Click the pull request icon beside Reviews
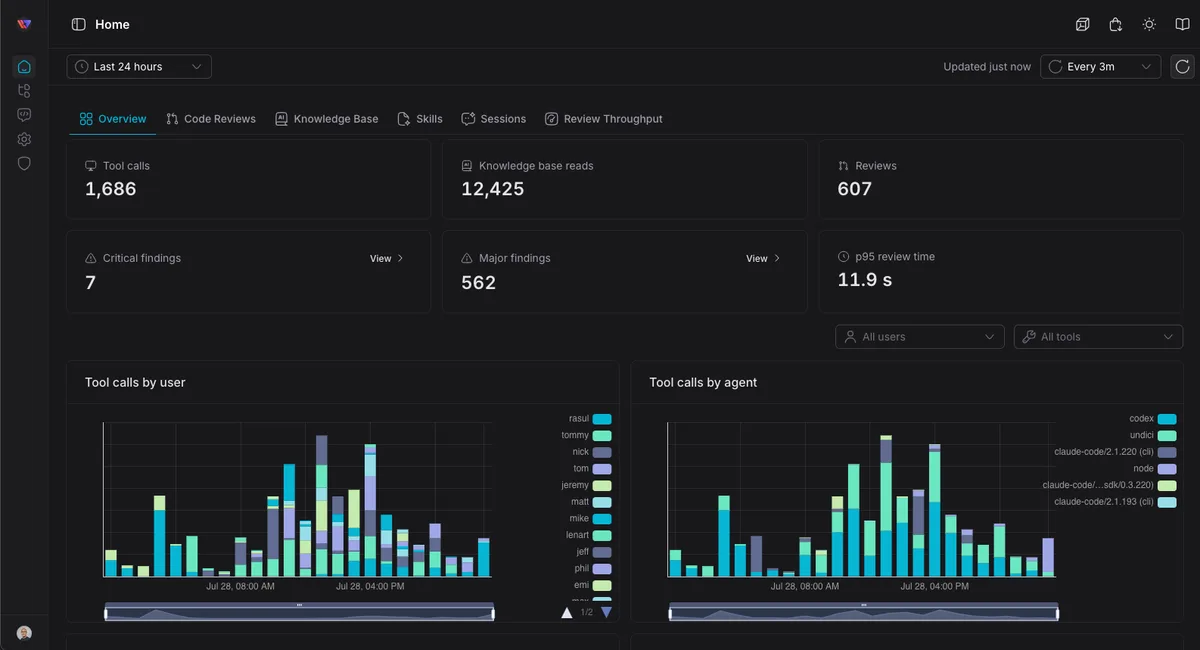Image resolution: width=1200 pixels, height=650 pixels. coord(844,166)
